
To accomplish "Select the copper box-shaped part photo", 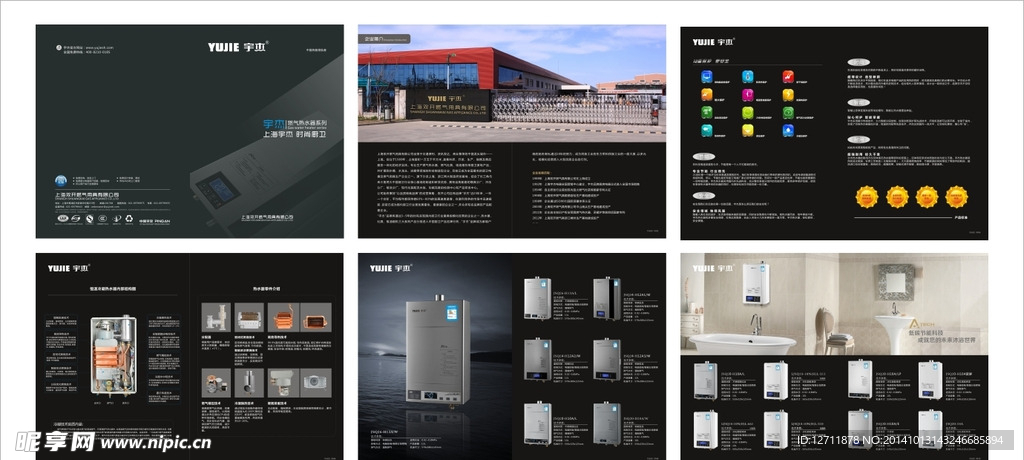I will (x=316, y=317).
